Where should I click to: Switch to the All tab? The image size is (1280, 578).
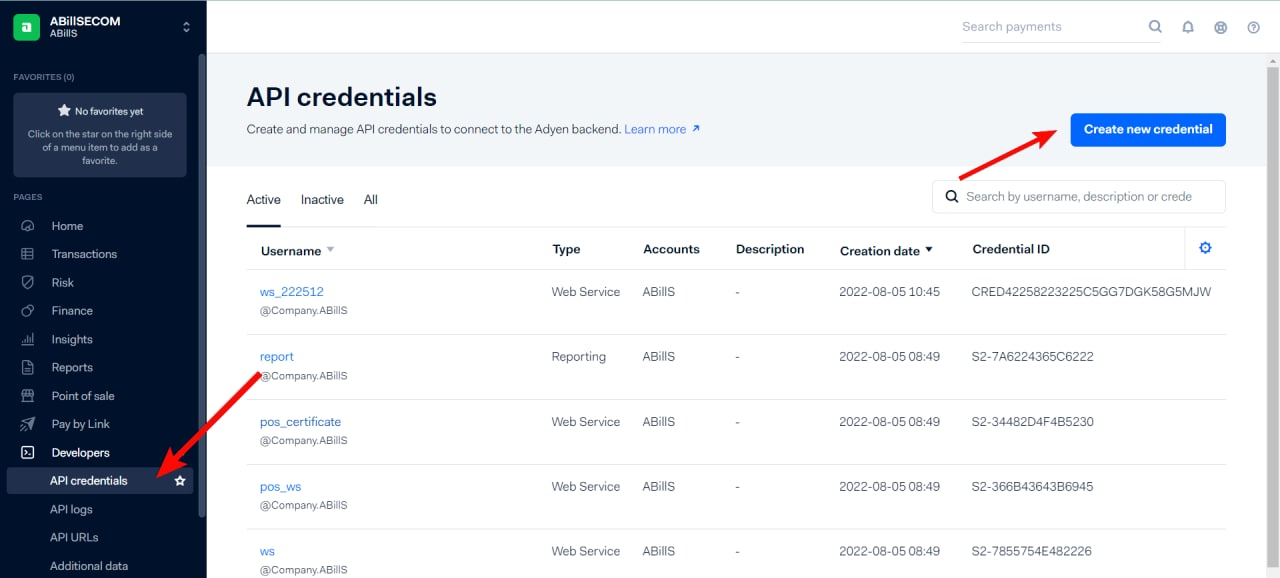[371, 200]
